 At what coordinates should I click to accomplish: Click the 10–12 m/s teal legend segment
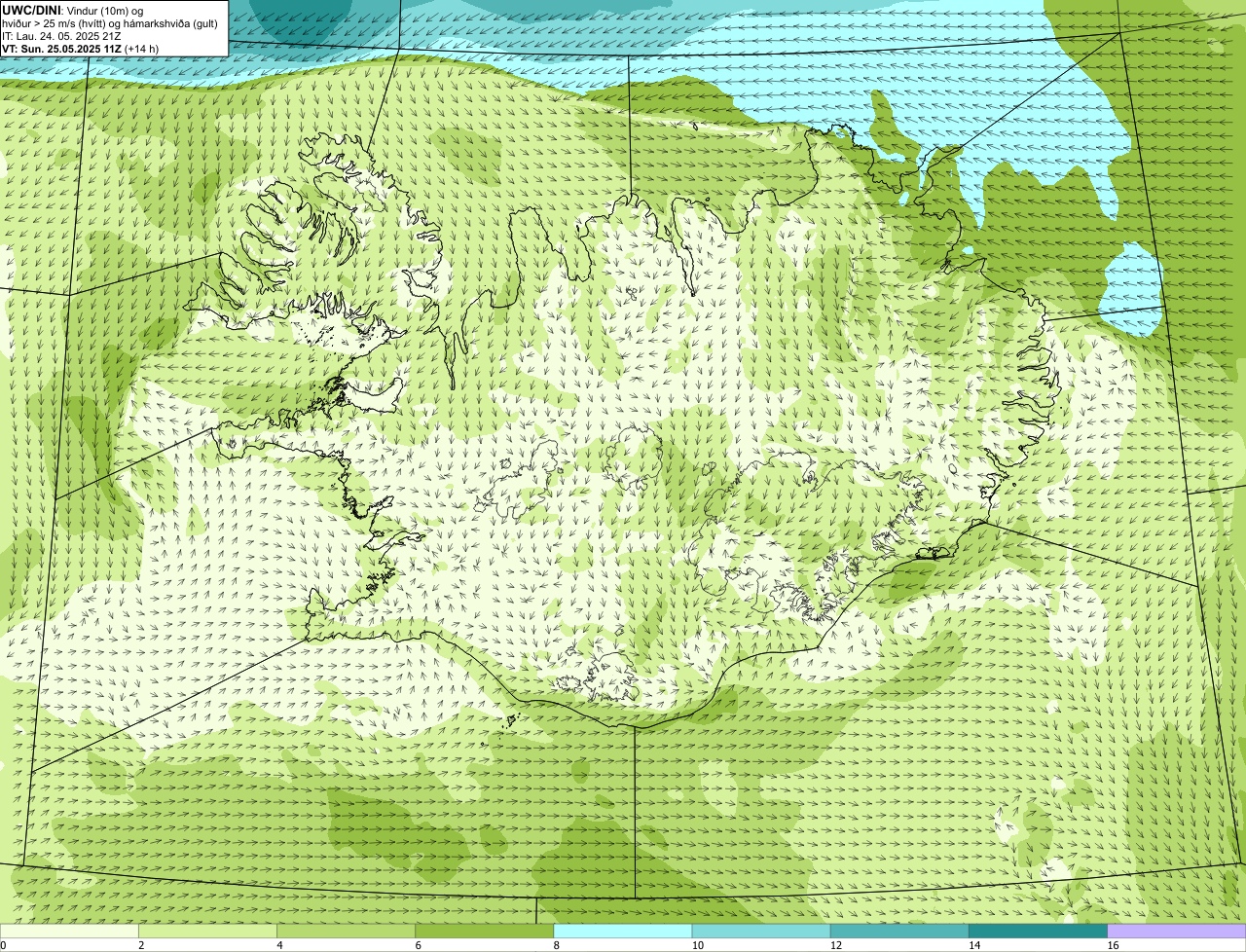[x=761, y=932]
